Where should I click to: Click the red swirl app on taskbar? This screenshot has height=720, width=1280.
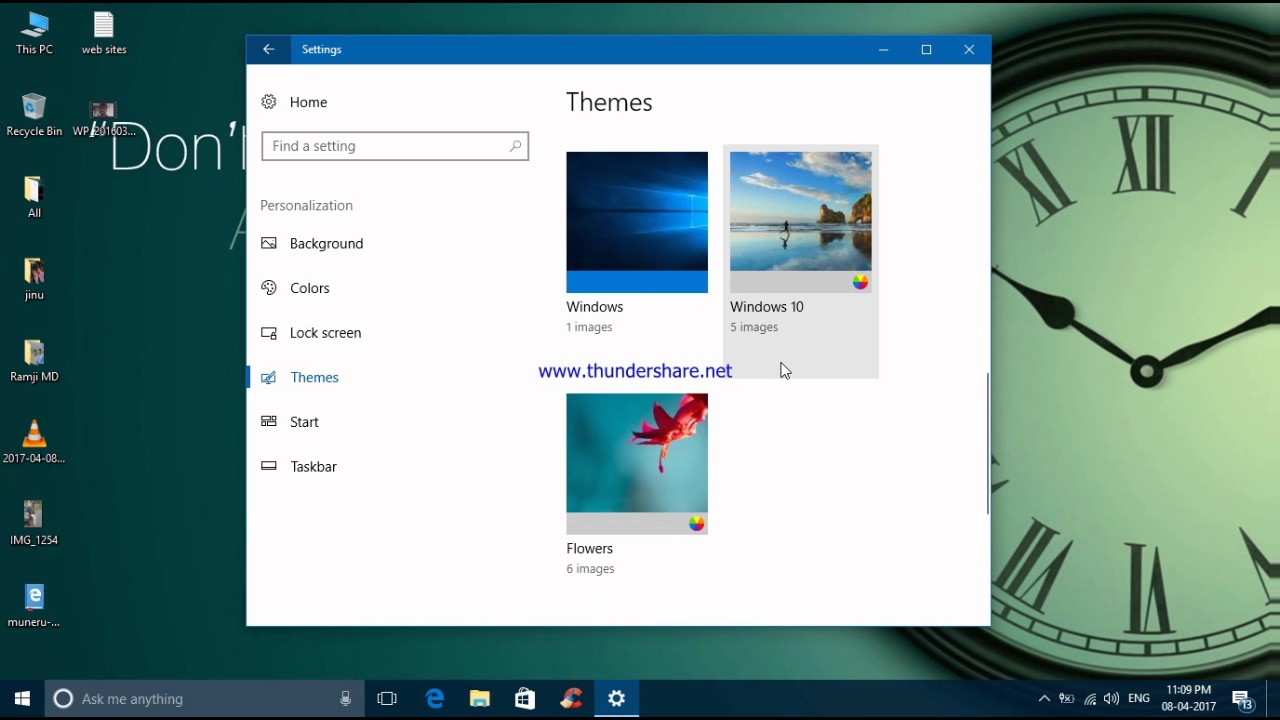(571, 699)
